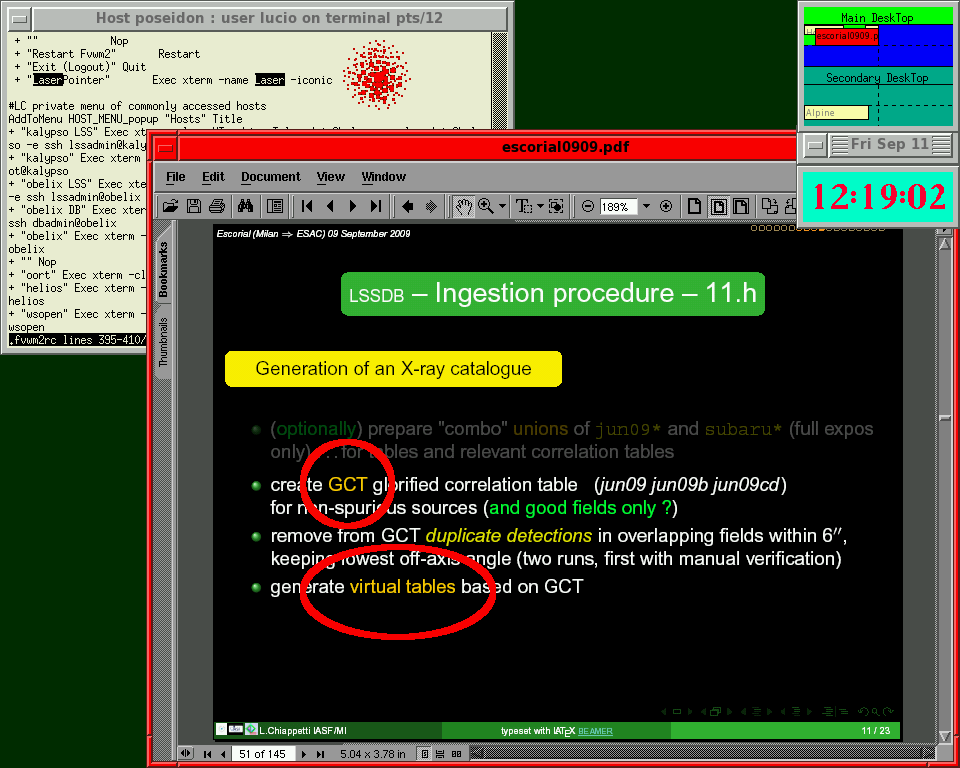The image size is (960, 768).
Task: Expand the text select tool options arrow
Action: pos(540,206)
